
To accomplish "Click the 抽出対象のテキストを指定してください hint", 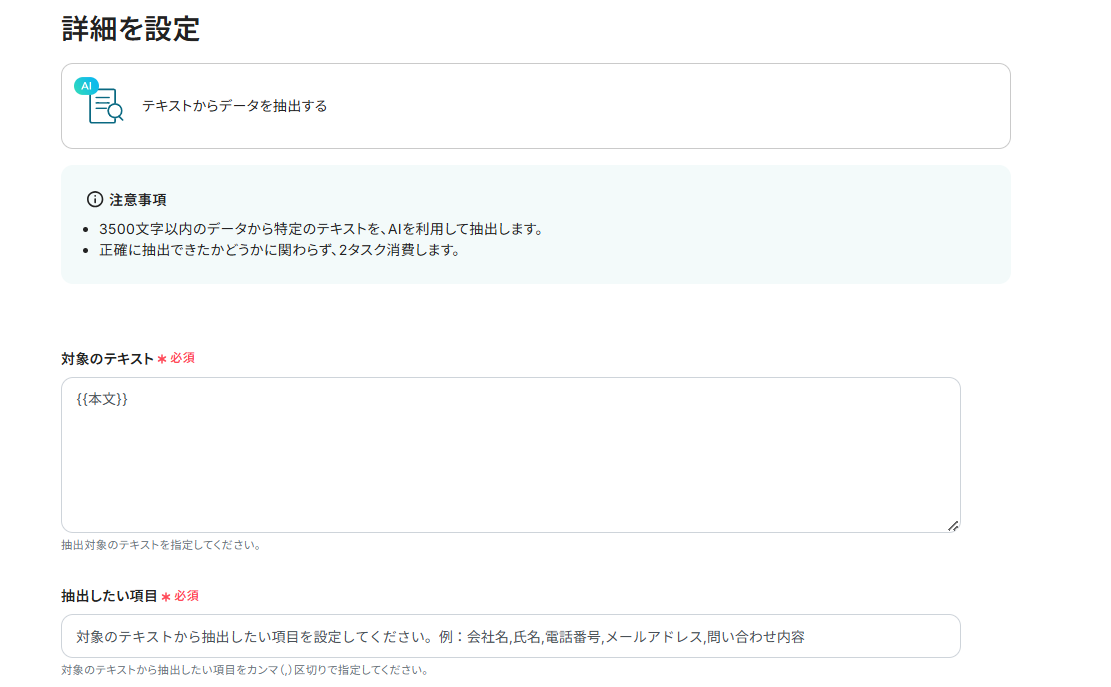I will click(x=162, y=545).
